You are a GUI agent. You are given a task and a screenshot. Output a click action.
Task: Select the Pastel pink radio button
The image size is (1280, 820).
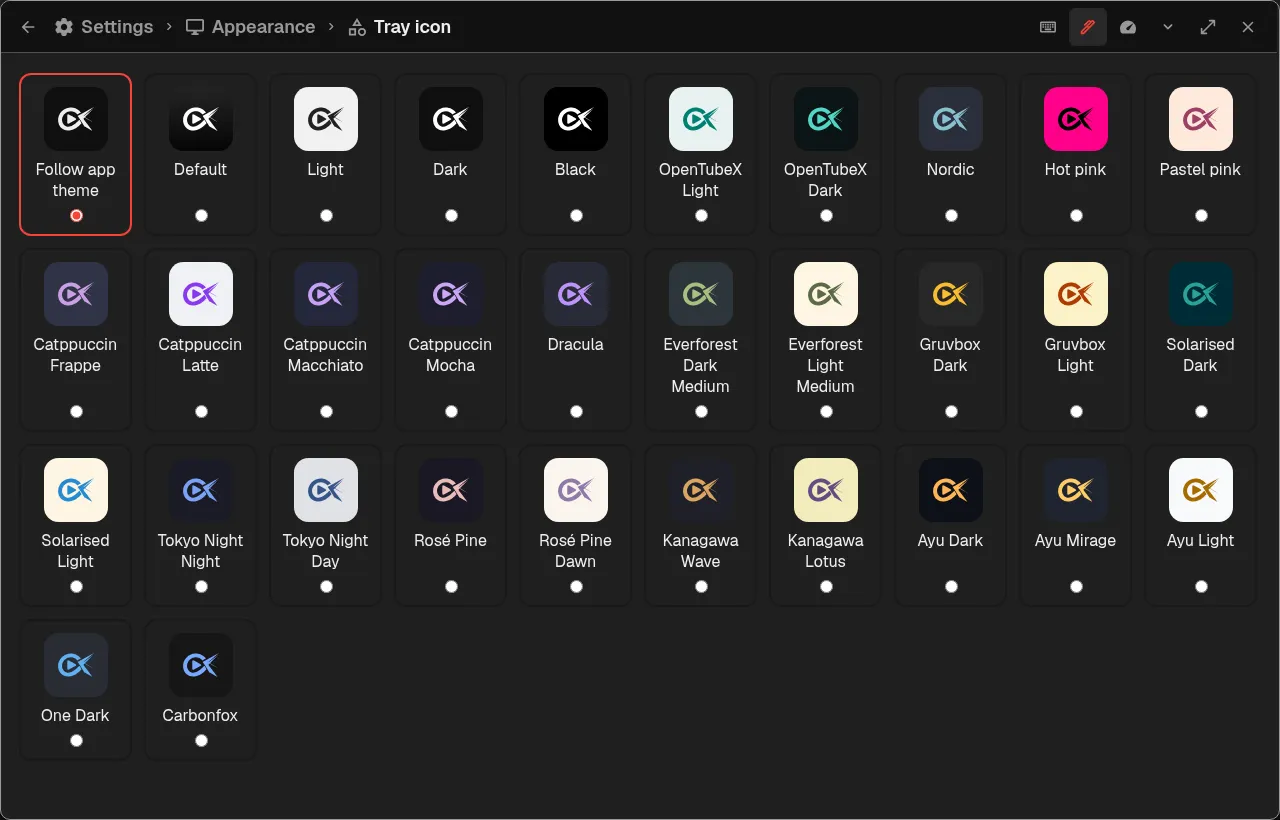pos(1201,215)
